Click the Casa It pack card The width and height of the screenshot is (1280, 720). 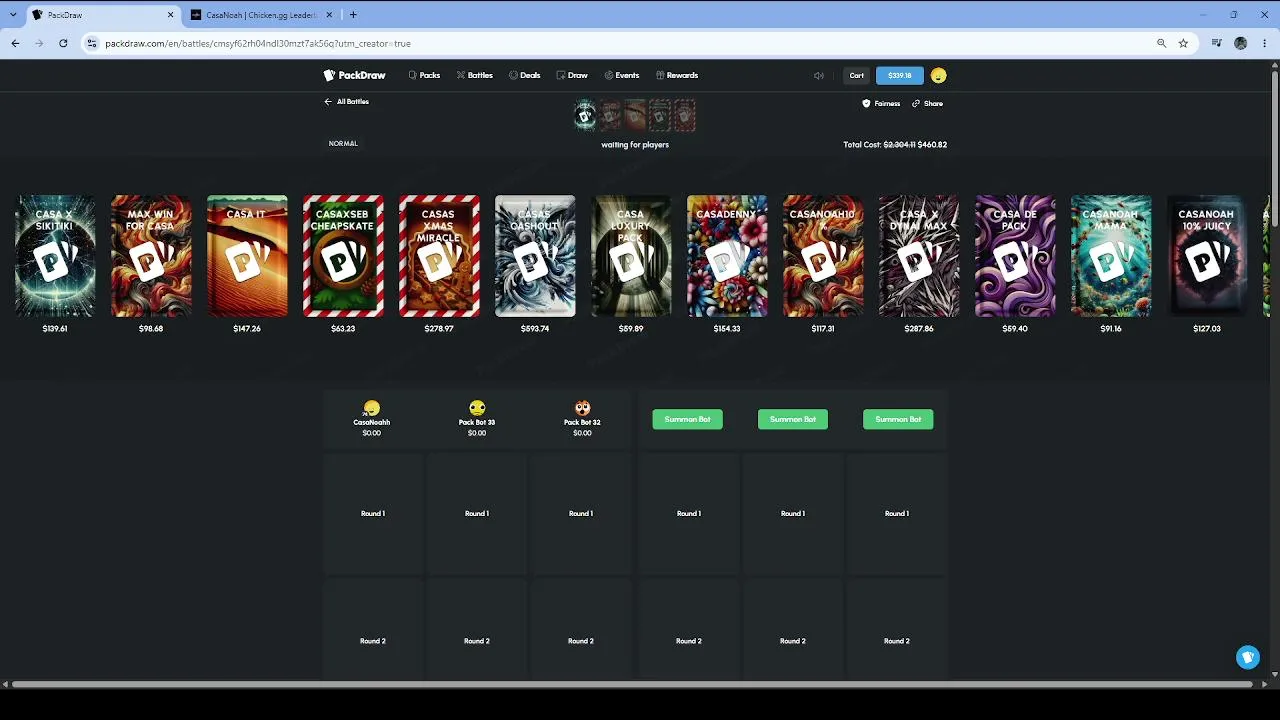pyautogui.click(x=247, y=256)
